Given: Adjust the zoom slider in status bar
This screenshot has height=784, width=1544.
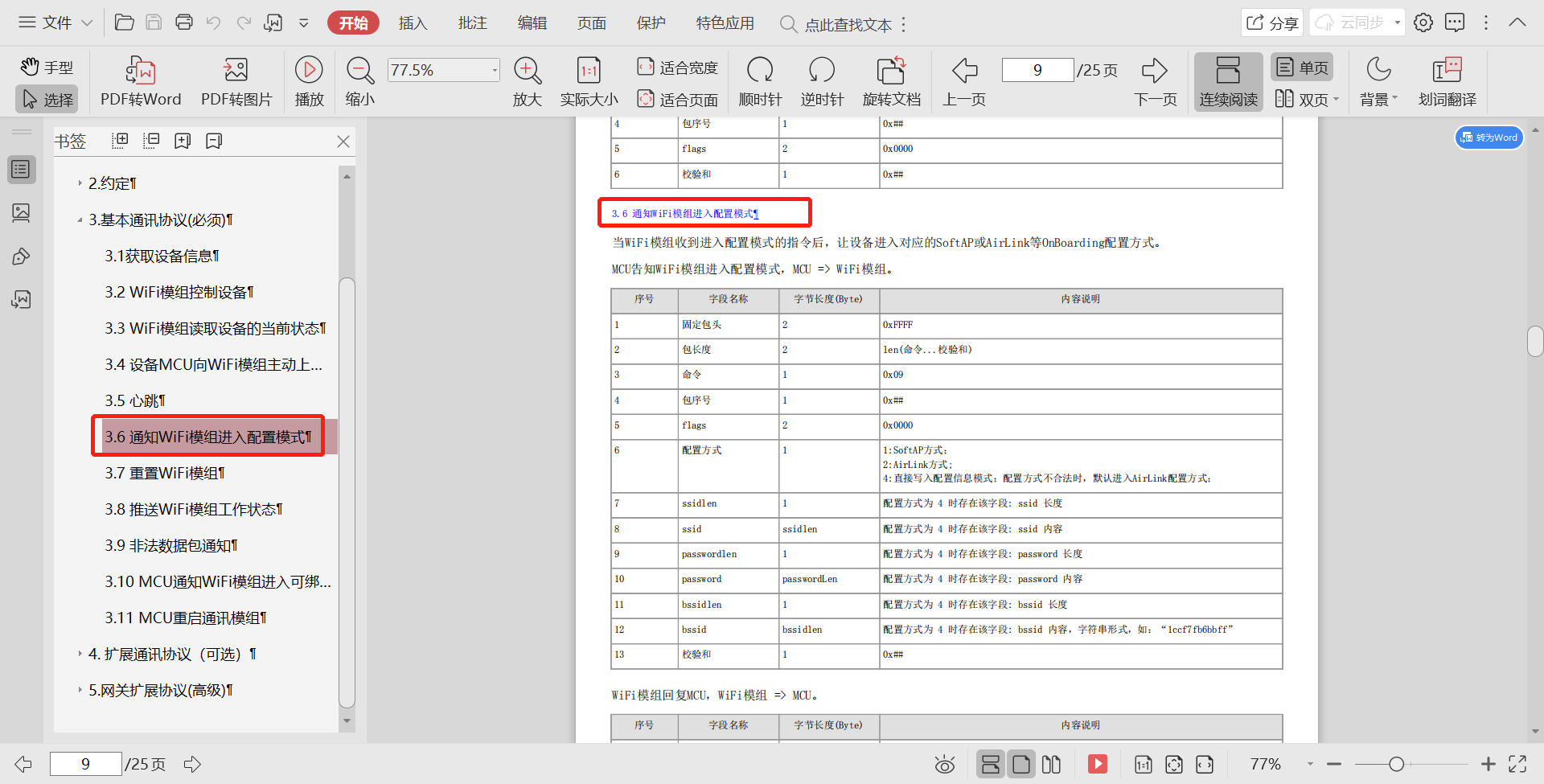Looking at the screenshot, I should click(1397, 764).
